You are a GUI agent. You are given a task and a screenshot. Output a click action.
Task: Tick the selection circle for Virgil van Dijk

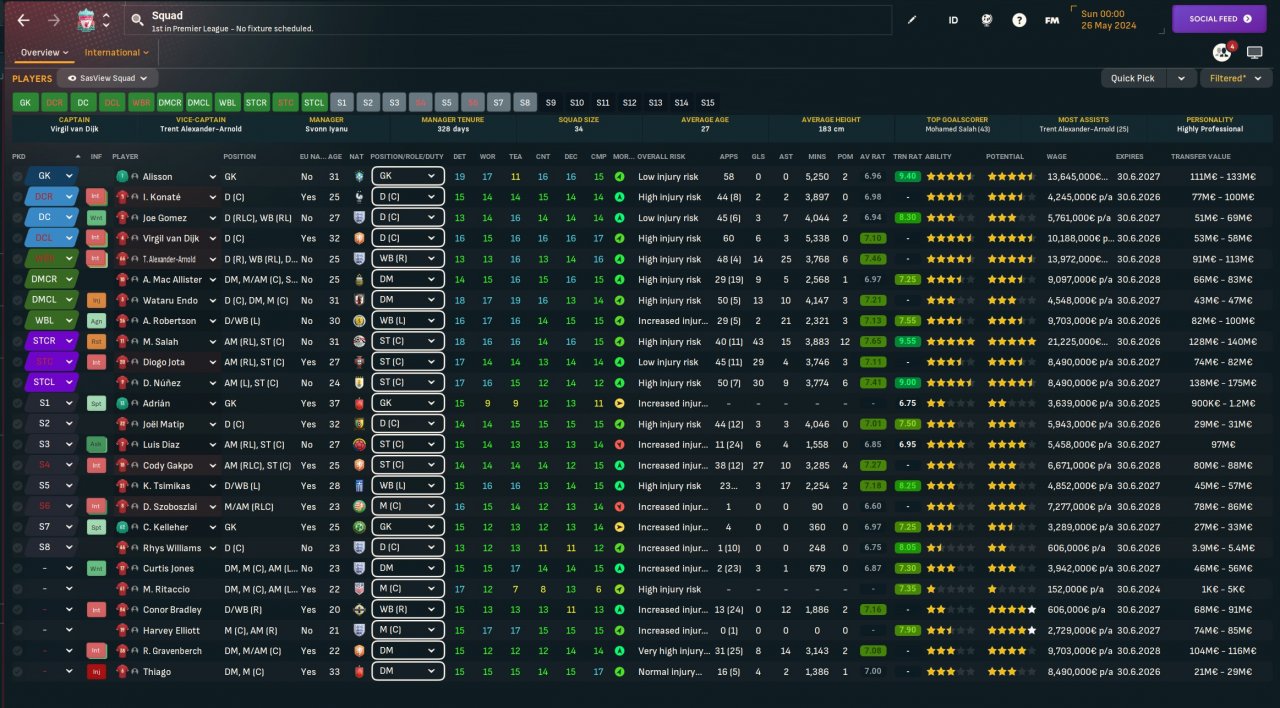[x=17, y=238]
